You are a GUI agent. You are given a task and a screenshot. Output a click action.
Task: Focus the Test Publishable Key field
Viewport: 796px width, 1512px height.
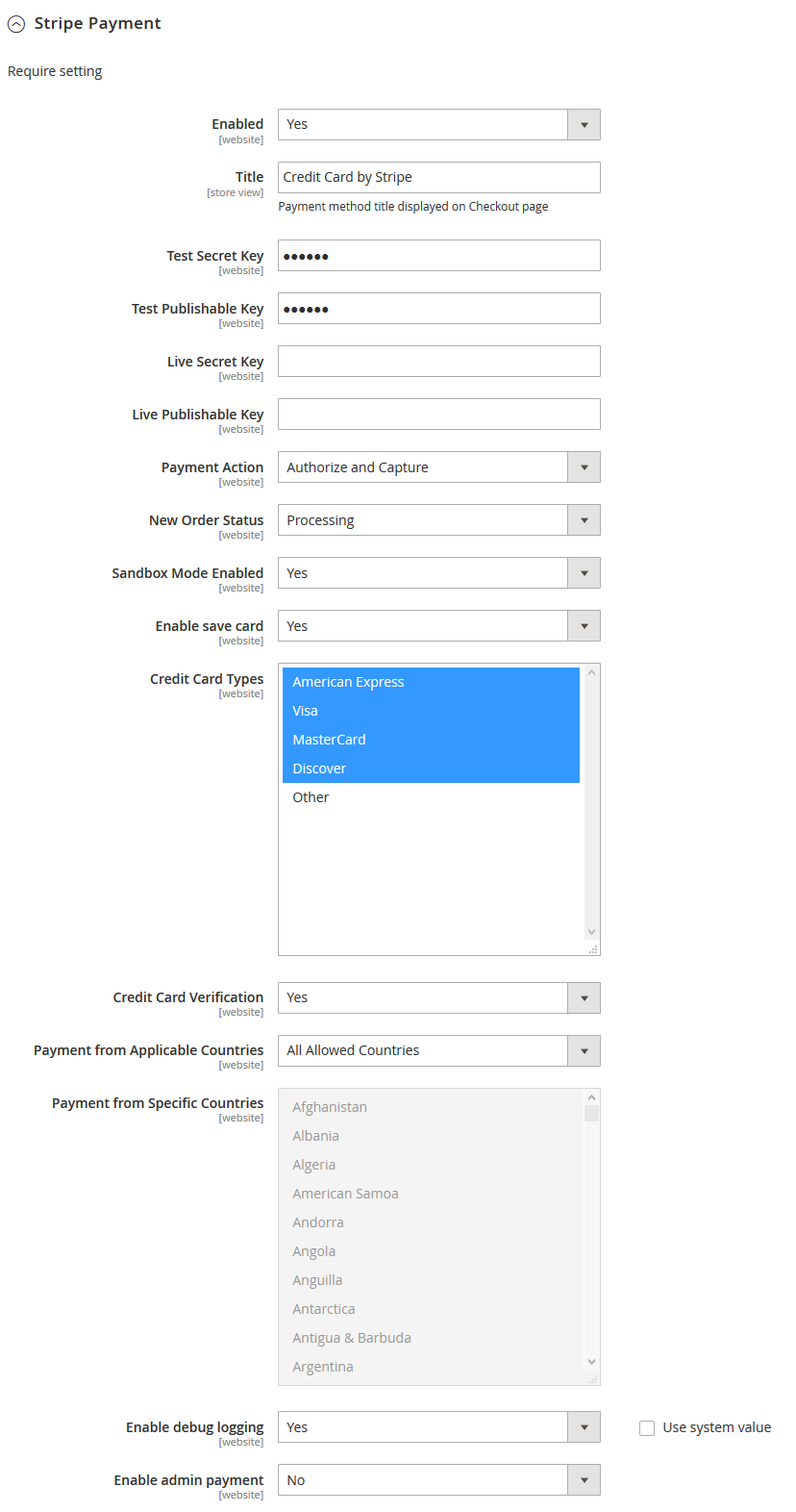coord(439,309)
